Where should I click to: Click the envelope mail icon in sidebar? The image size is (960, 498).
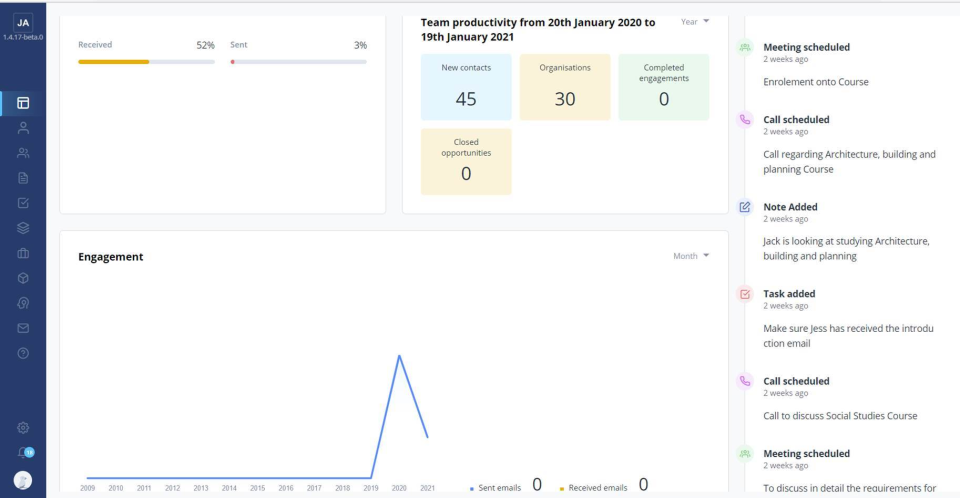[x=23, y=328]
